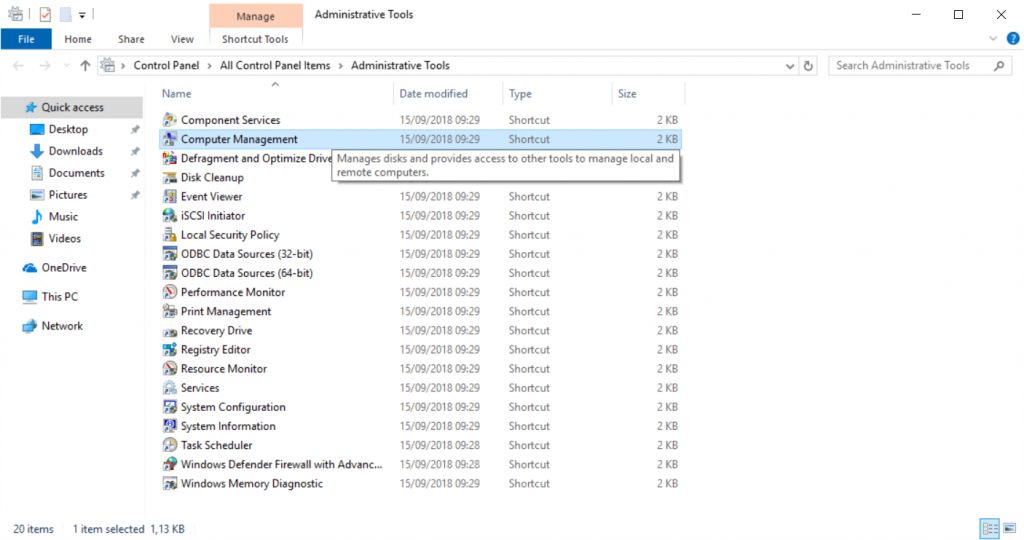Open Videos in the navigation pane

coord(65,238)
